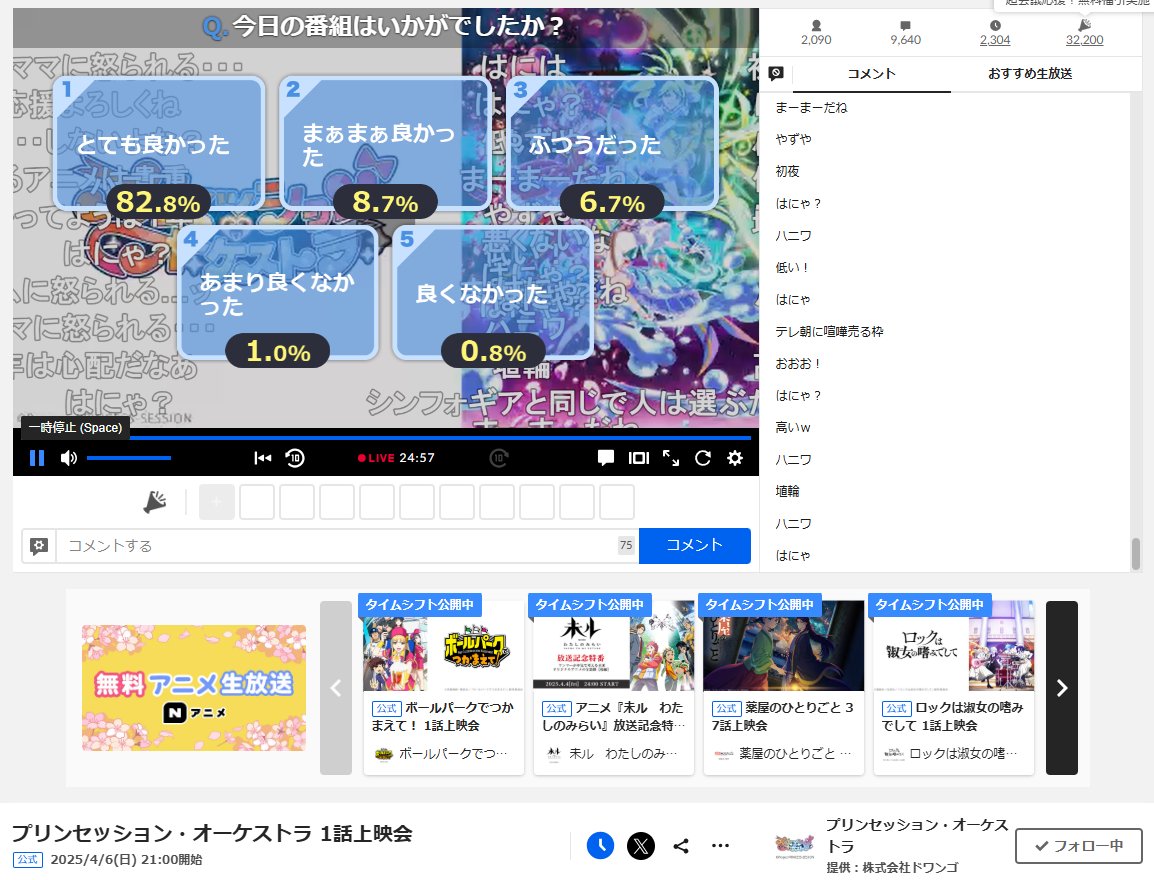The width and height of the screenshot is (1154, 880).
Task: Jump to beginning with skip-back icon
Action: (263, 458)
